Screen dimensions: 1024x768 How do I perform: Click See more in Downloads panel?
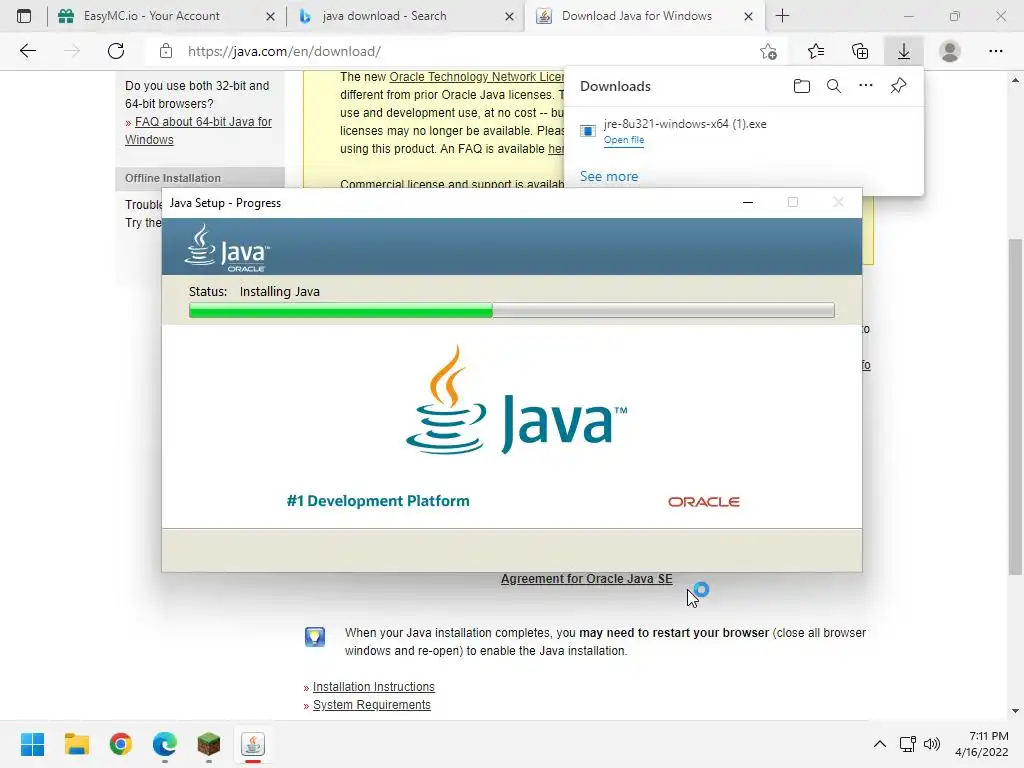point(609,176)
